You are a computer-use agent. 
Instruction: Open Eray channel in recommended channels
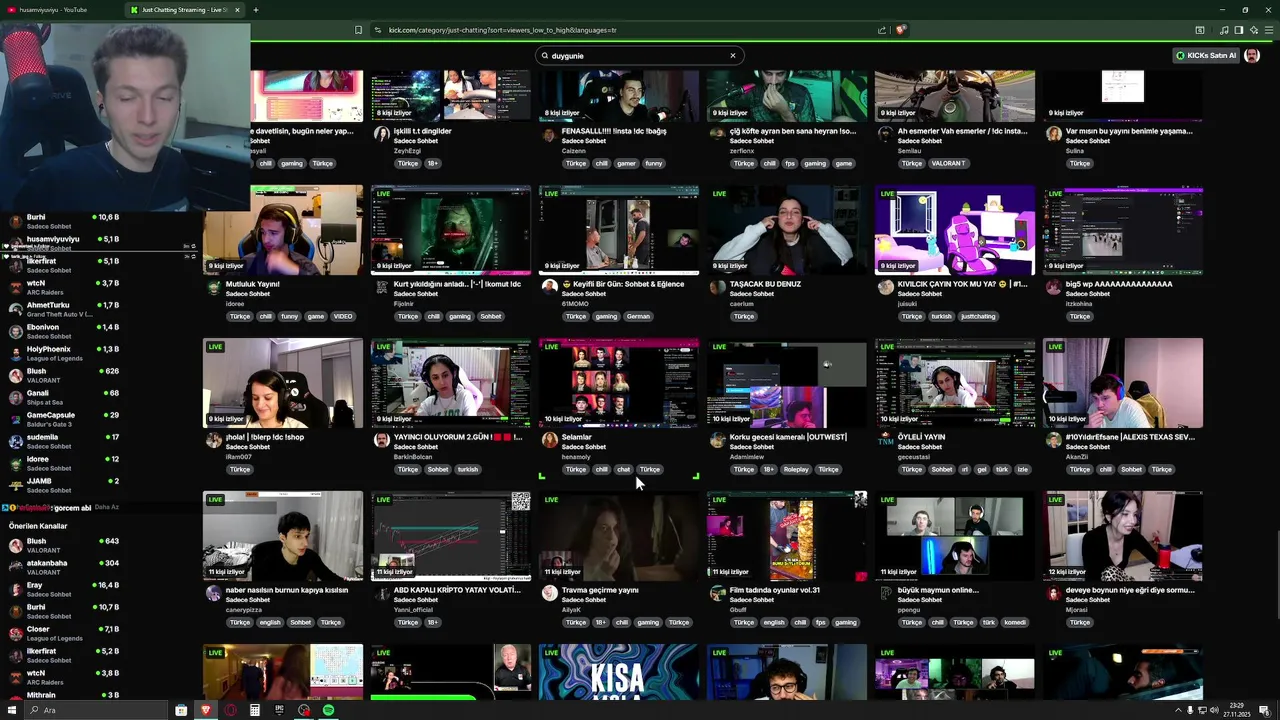[65, 589]
